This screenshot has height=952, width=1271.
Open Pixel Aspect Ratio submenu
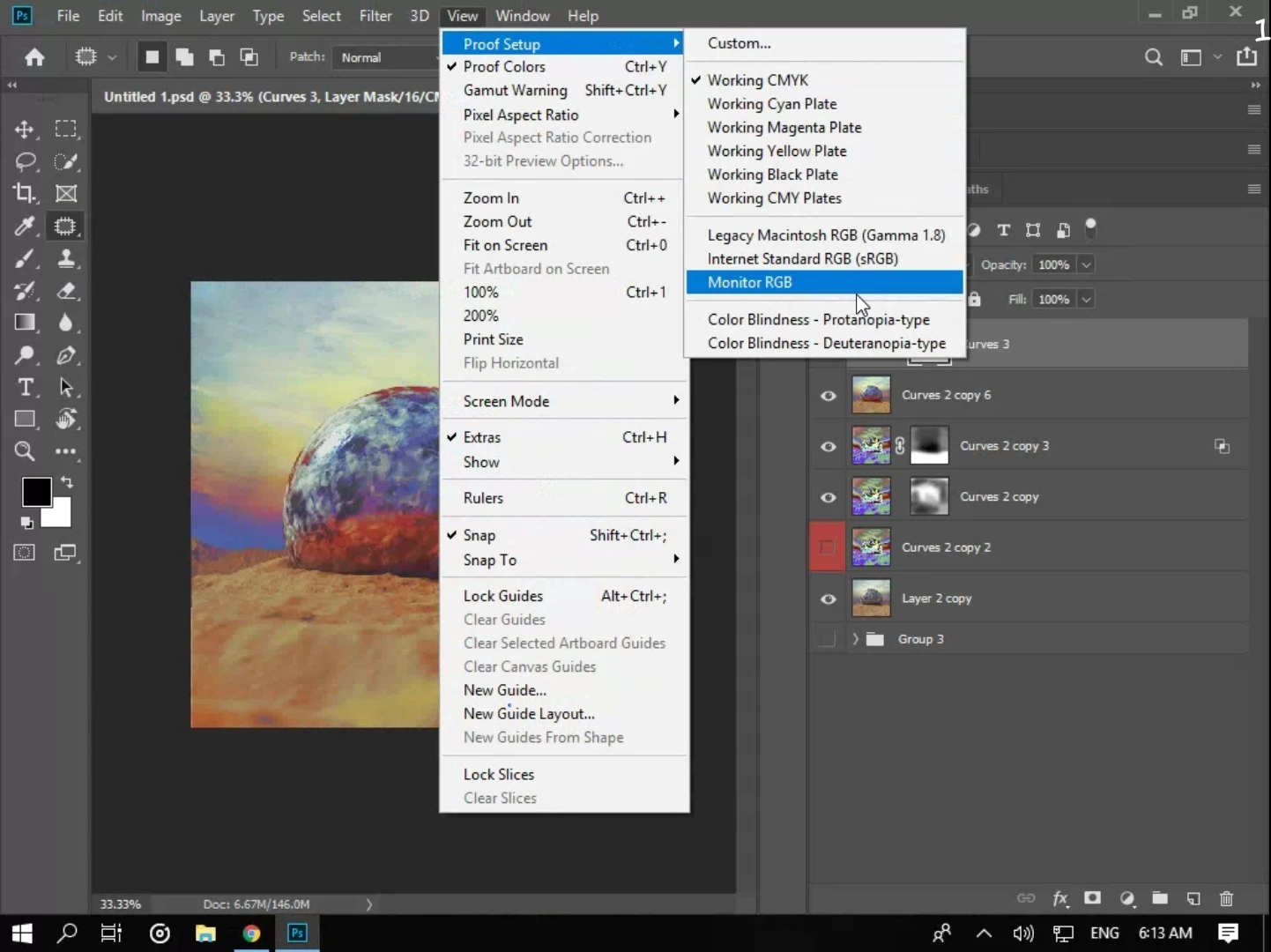coord(564,115)
